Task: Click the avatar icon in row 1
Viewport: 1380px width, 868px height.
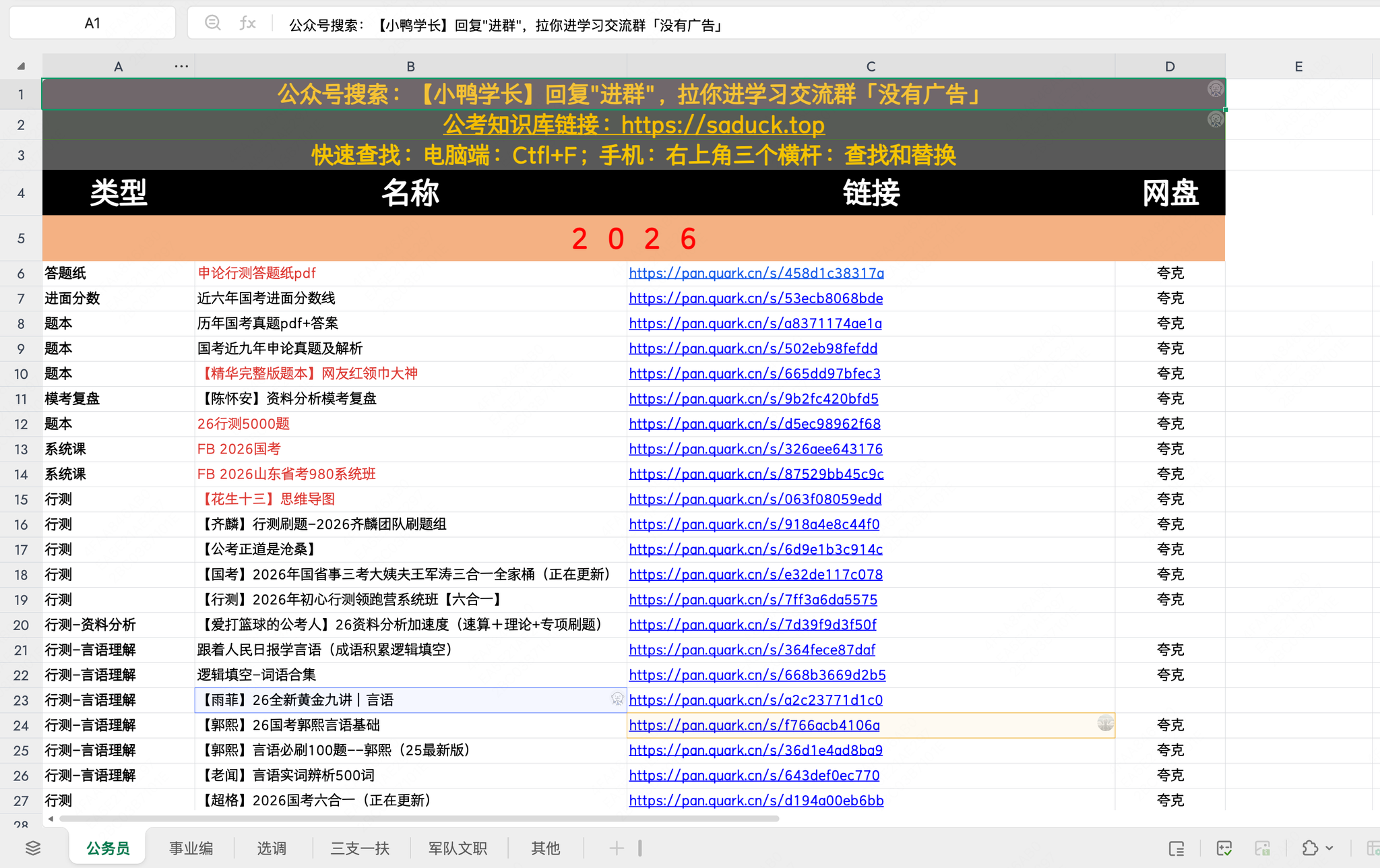Action: [1215, 89]
